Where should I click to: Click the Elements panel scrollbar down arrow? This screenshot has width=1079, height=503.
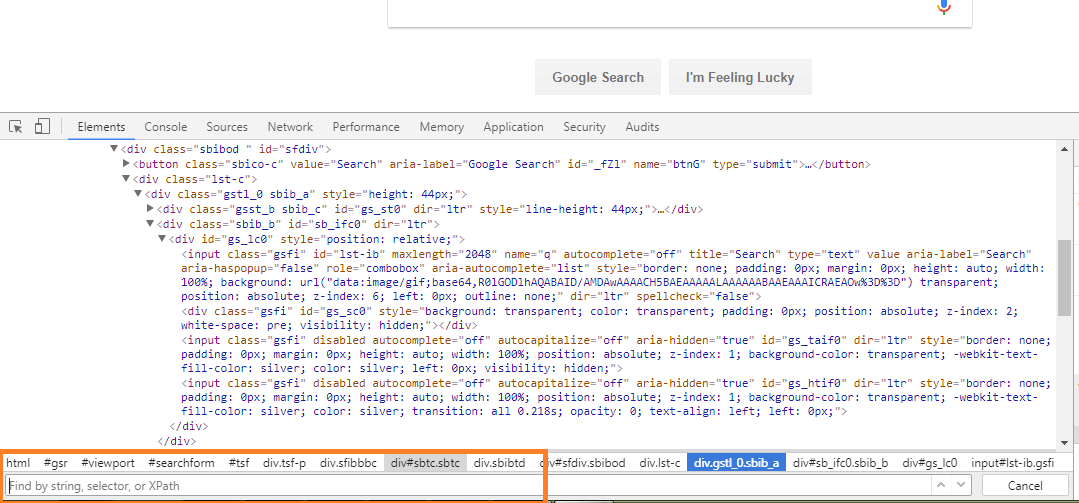(1065, 443)
